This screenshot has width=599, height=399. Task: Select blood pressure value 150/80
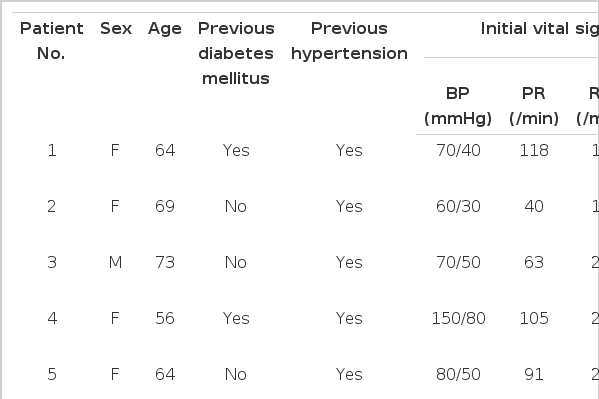tap(458, 318)
